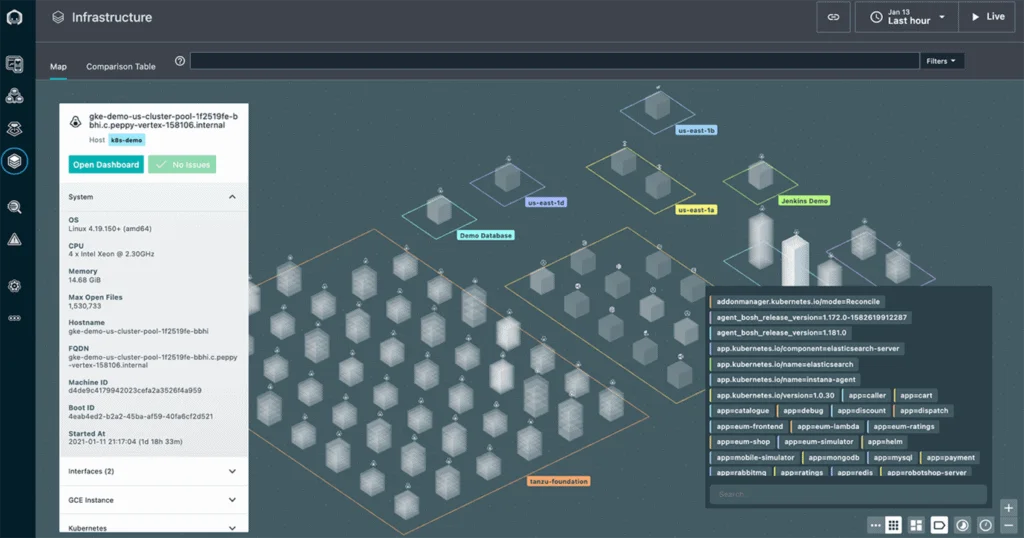The height and width of the screenshot is (538, 1024).
Task: Select the app=payment tag
Action: pyautogui.click(x=950, y=458)
